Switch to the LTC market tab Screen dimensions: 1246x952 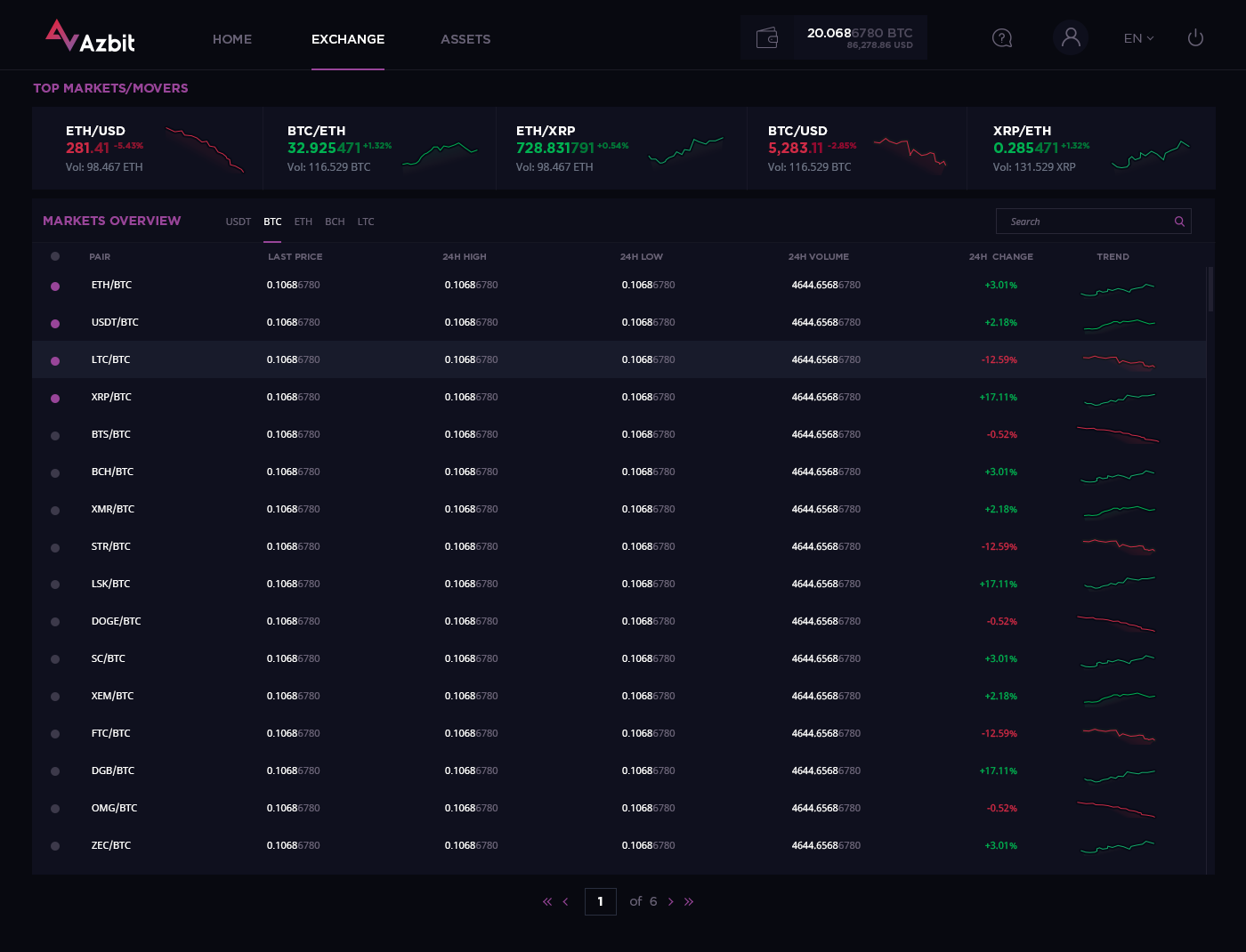366,222
